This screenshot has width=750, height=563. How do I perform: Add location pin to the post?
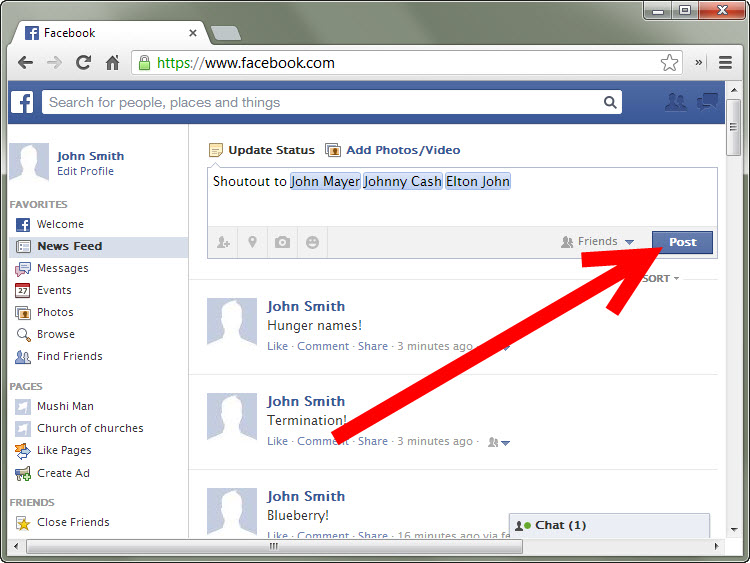(x=253, y=242)
